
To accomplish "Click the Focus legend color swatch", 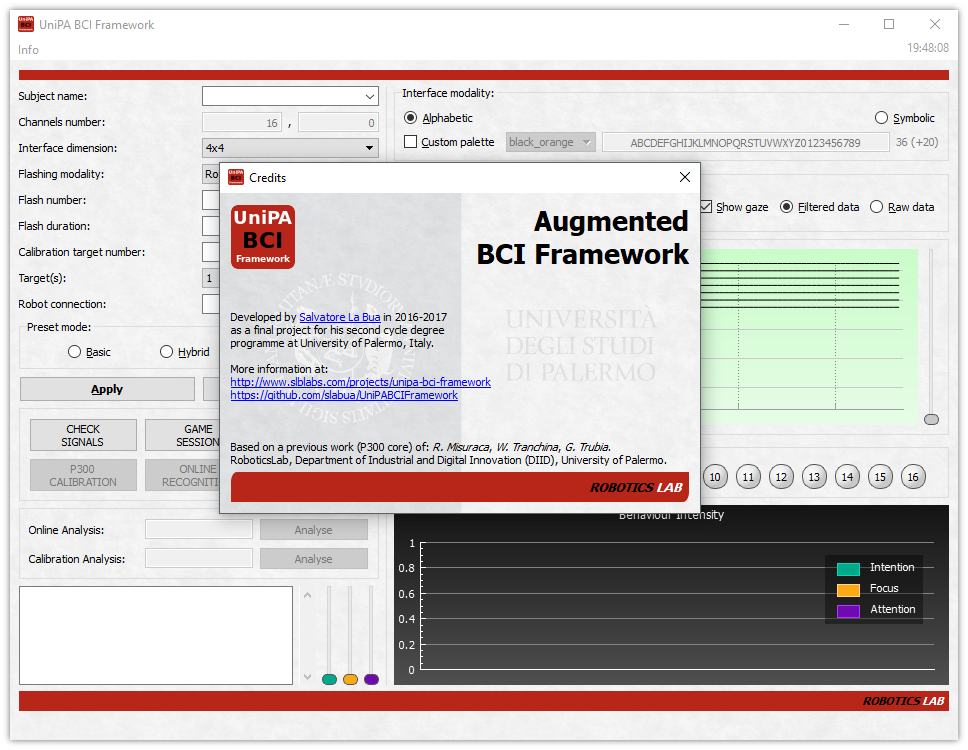I will 848,590.
